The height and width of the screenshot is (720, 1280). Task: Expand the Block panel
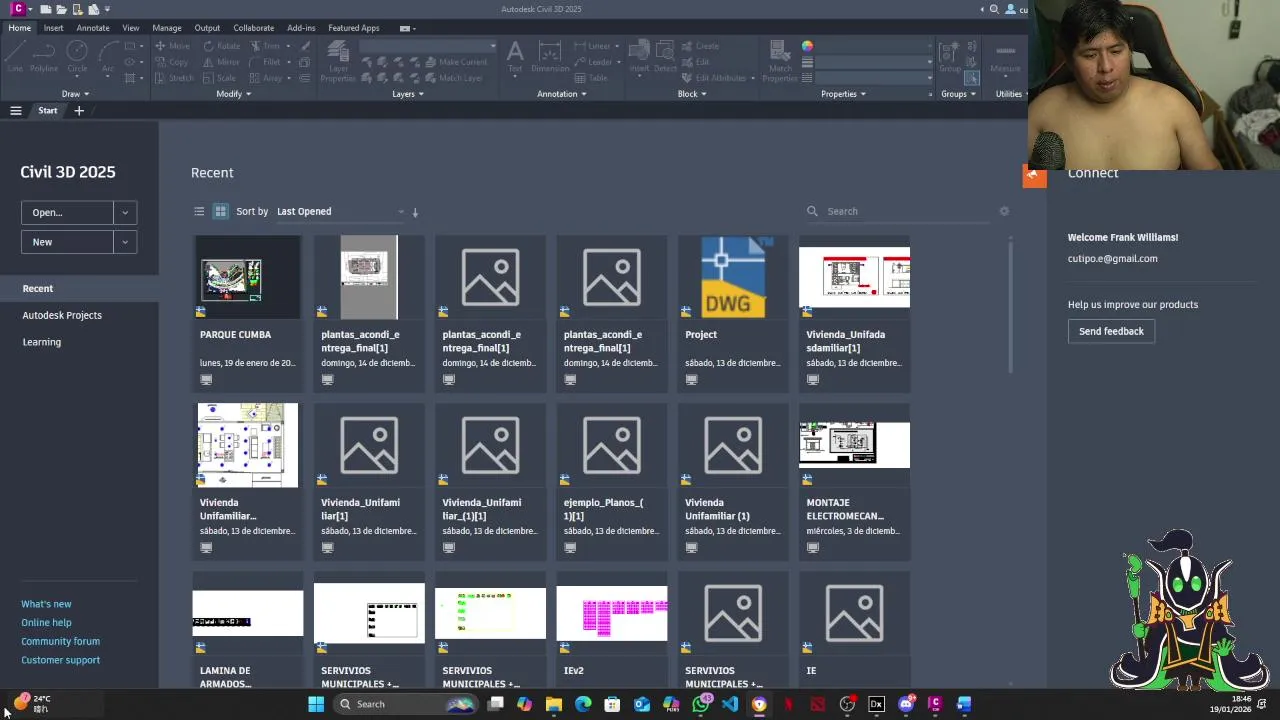pyautogui.click(x=692, y=94)
